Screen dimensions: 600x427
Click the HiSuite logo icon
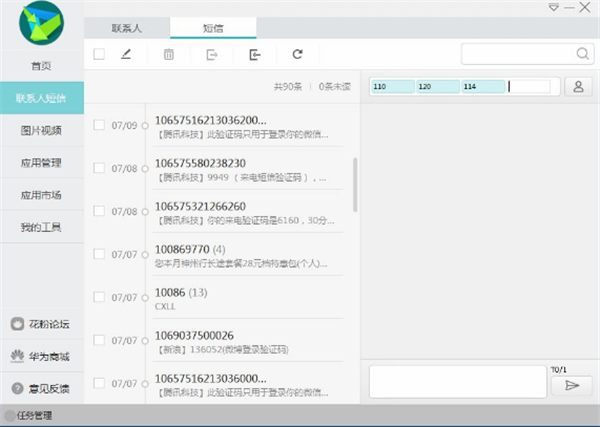coord(41,23)
